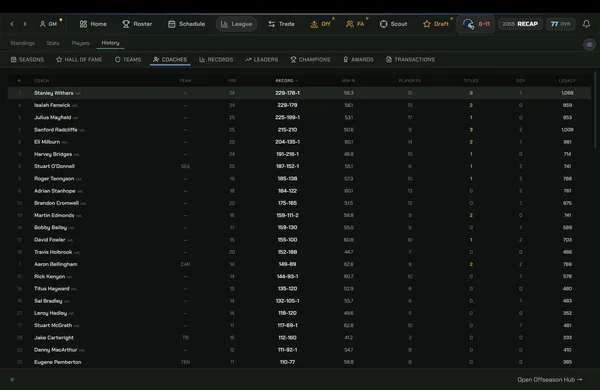The width and height of the screenshot is (600, 390).
Task: Sort by Legacy column header
Action: tap(567, 81)
